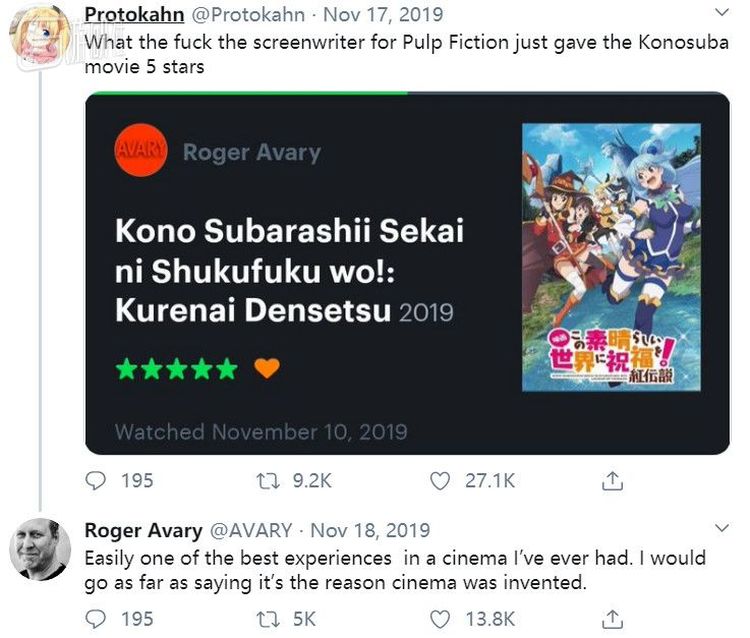Click the red AVARY logo badge
This screenshot has width=750, height=638.
(x=141, y=151)
